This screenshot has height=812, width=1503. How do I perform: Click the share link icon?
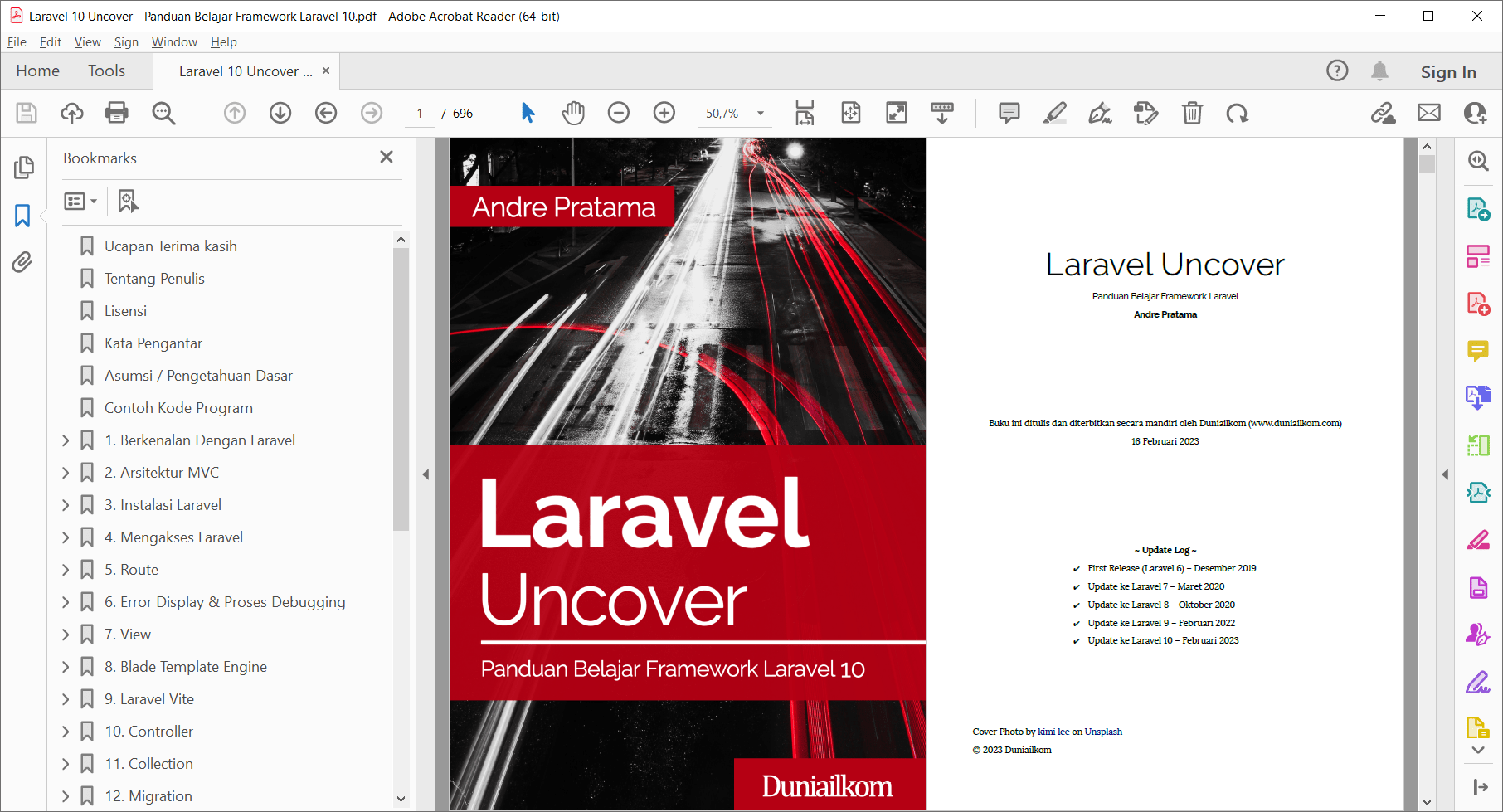pos(1383,113)
